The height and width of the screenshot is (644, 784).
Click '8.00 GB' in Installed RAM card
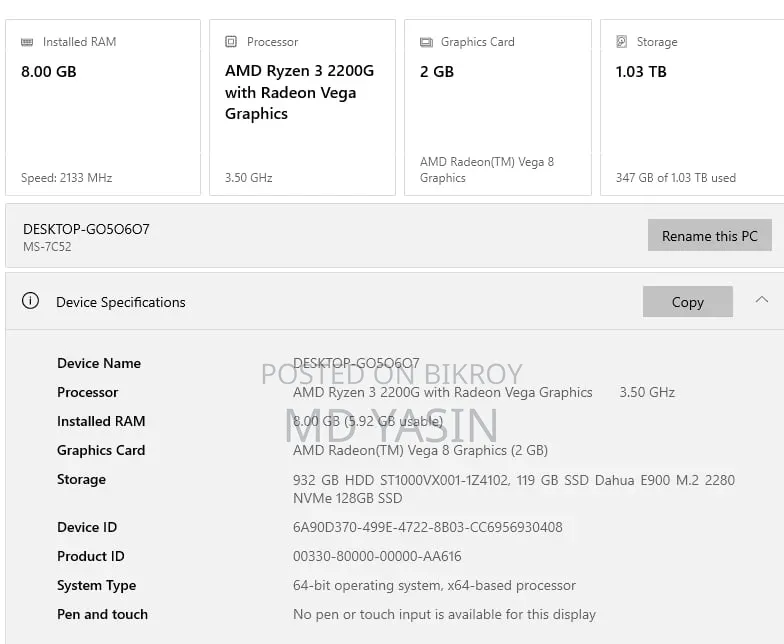click(x=48, y=72)
